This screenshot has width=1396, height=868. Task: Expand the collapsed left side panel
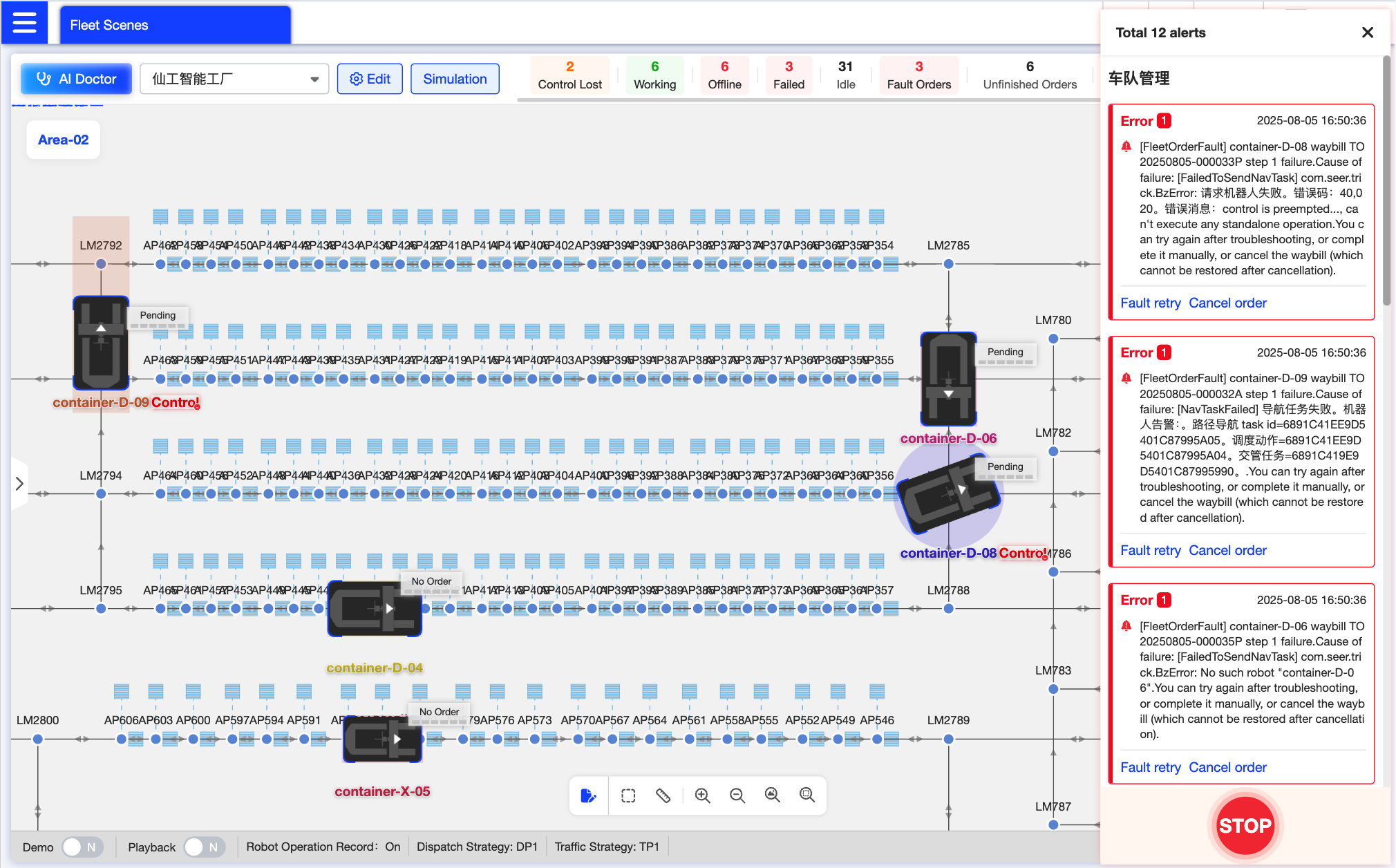(x=19, y=484)
